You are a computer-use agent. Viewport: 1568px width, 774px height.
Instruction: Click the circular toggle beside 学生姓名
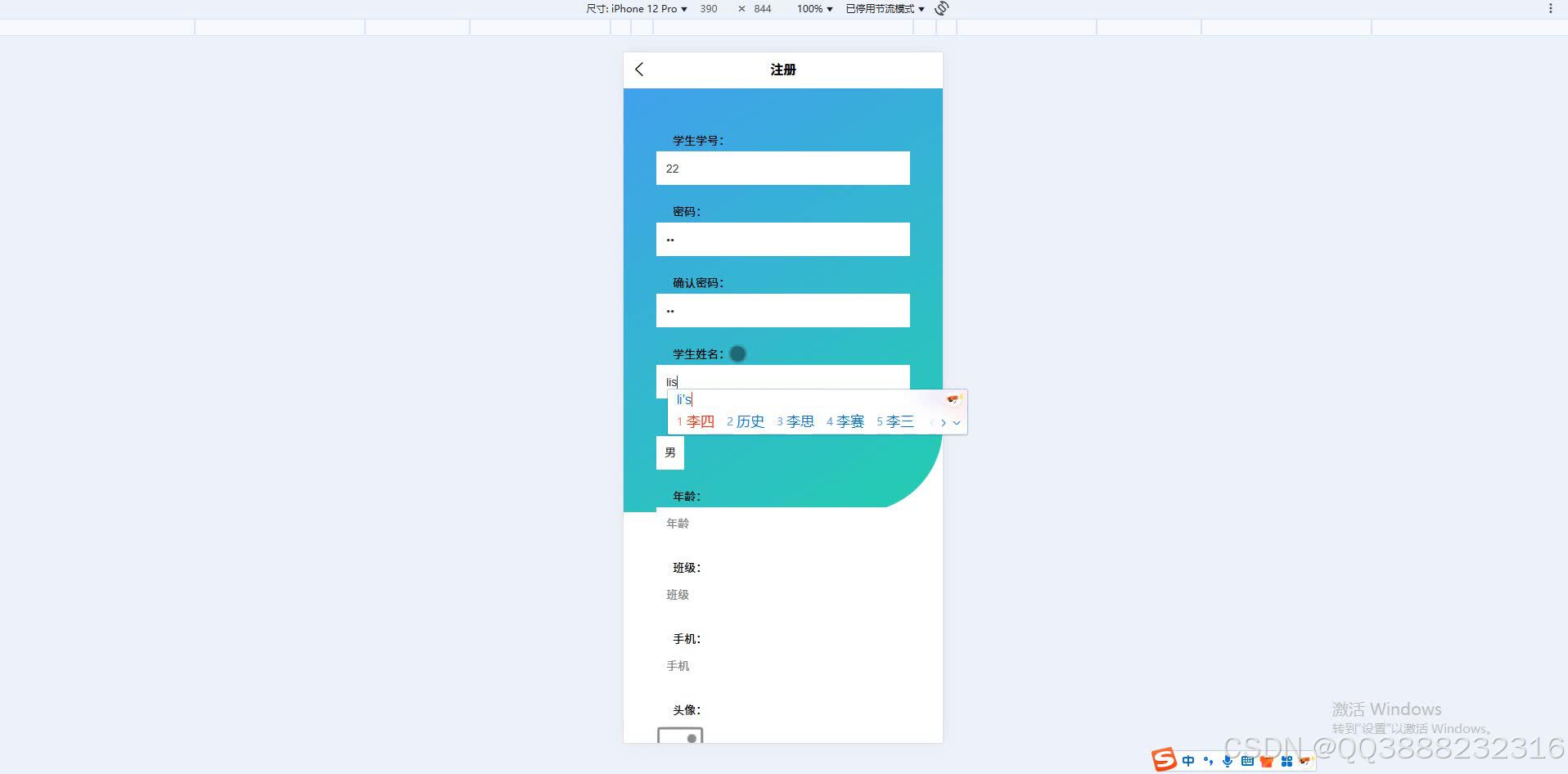coord(737,353)
